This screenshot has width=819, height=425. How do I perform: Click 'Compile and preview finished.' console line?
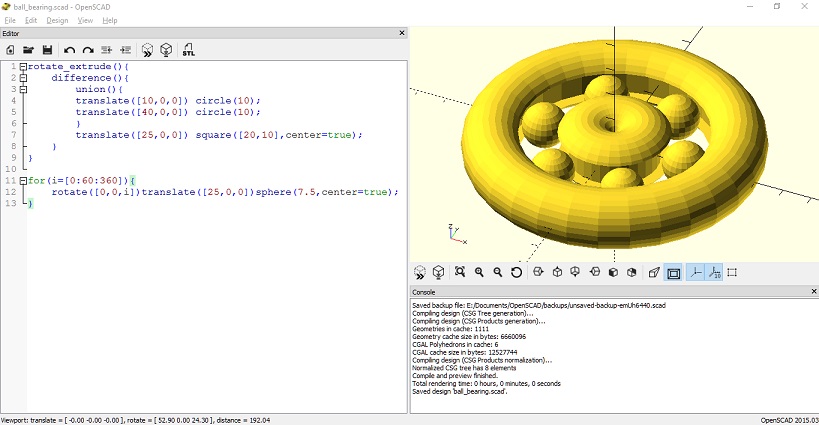pos(455,375)
